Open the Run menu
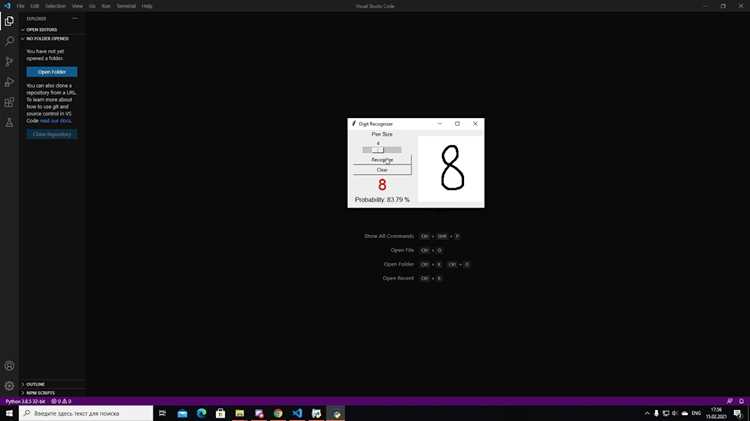 [x=106, y=6]
